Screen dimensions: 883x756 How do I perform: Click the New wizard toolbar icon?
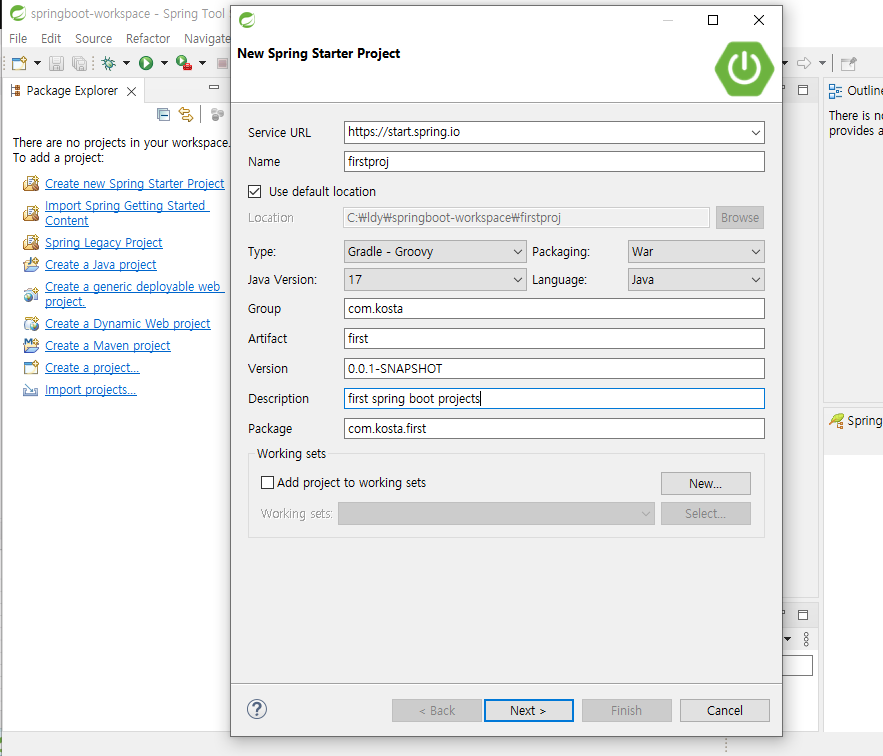pyautogui.click(x=19, y=63)
